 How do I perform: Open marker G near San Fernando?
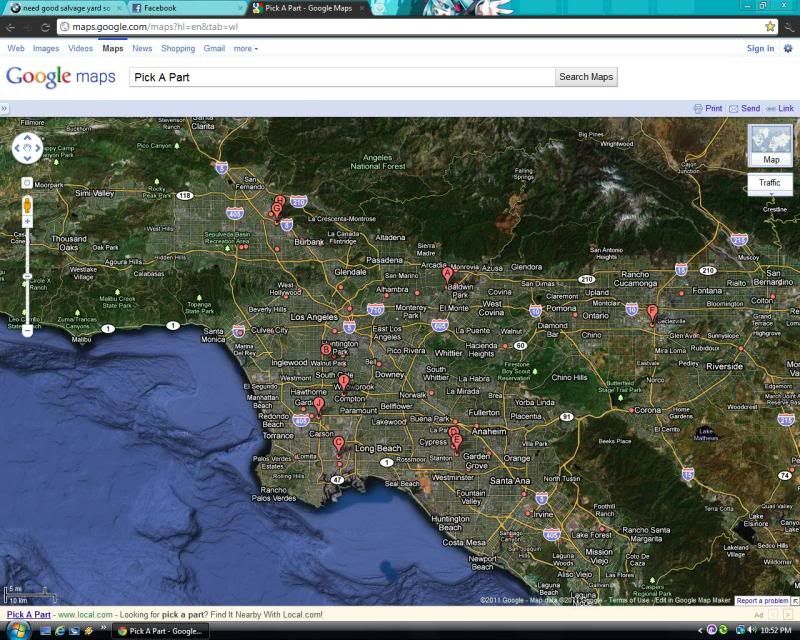pyautogui.click(x=277, y=211)
